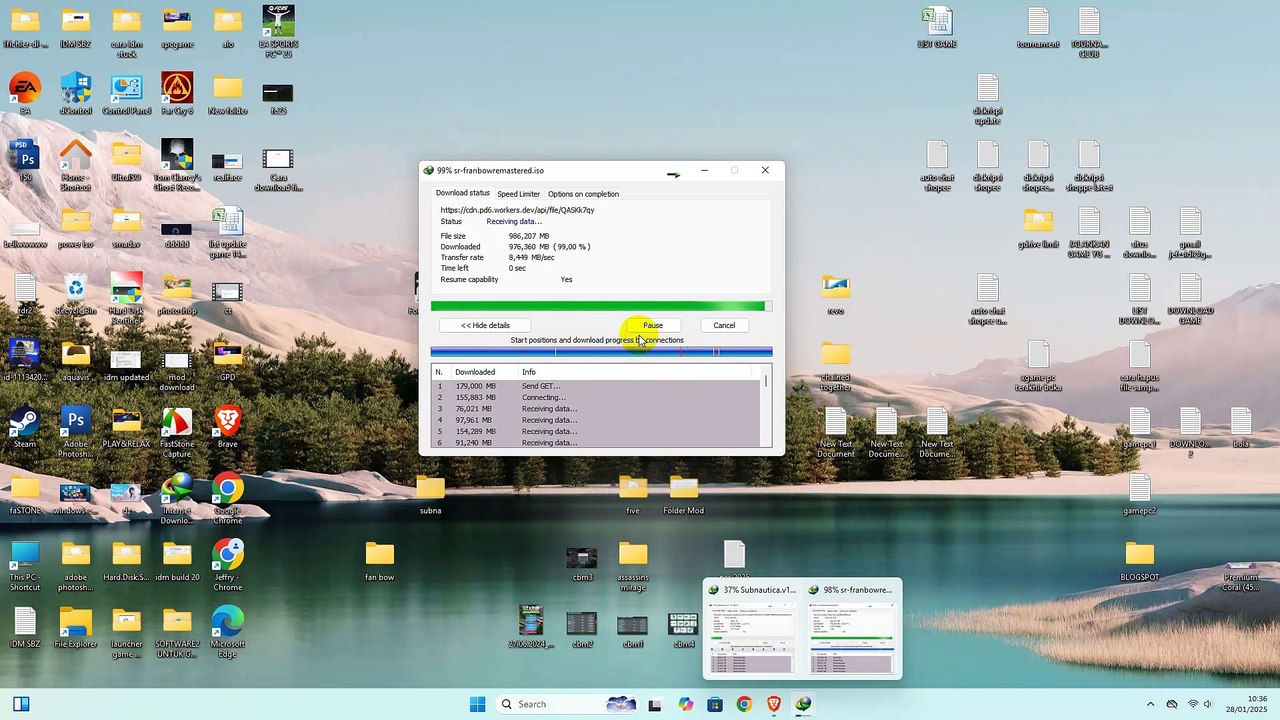This screenshot has height=720, width=1280.
Task: Pause the sr-franbowremastered.iso download
Action: (x=652, y=325)
